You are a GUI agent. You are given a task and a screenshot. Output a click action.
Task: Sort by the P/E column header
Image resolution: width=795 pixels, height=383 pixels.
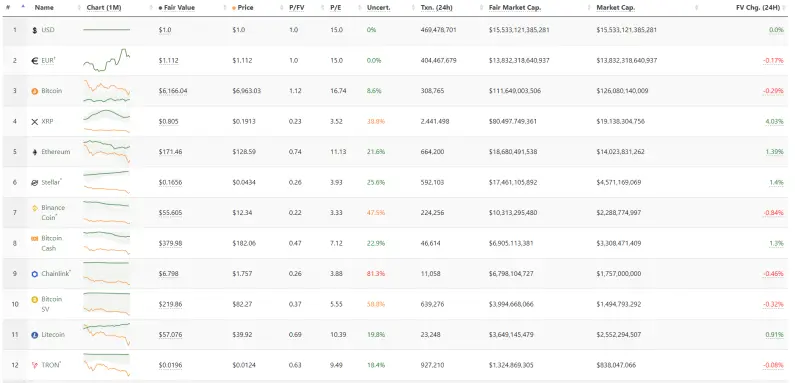click(x=336, y=8)
